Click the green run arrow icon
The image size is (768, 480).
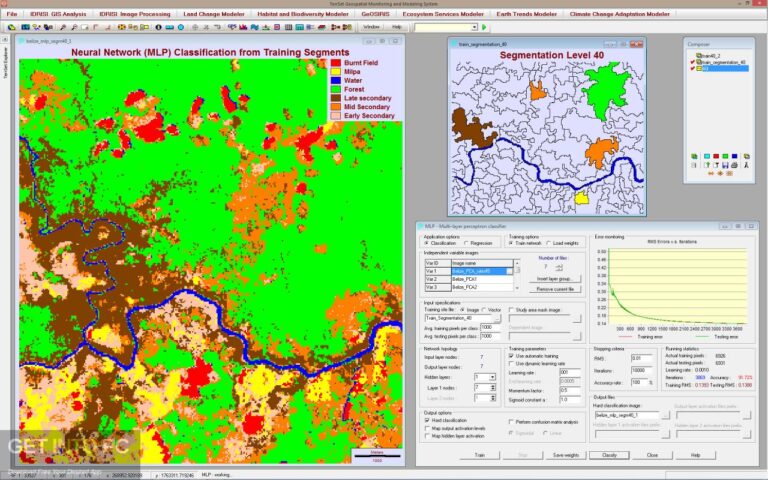(484, 27)
